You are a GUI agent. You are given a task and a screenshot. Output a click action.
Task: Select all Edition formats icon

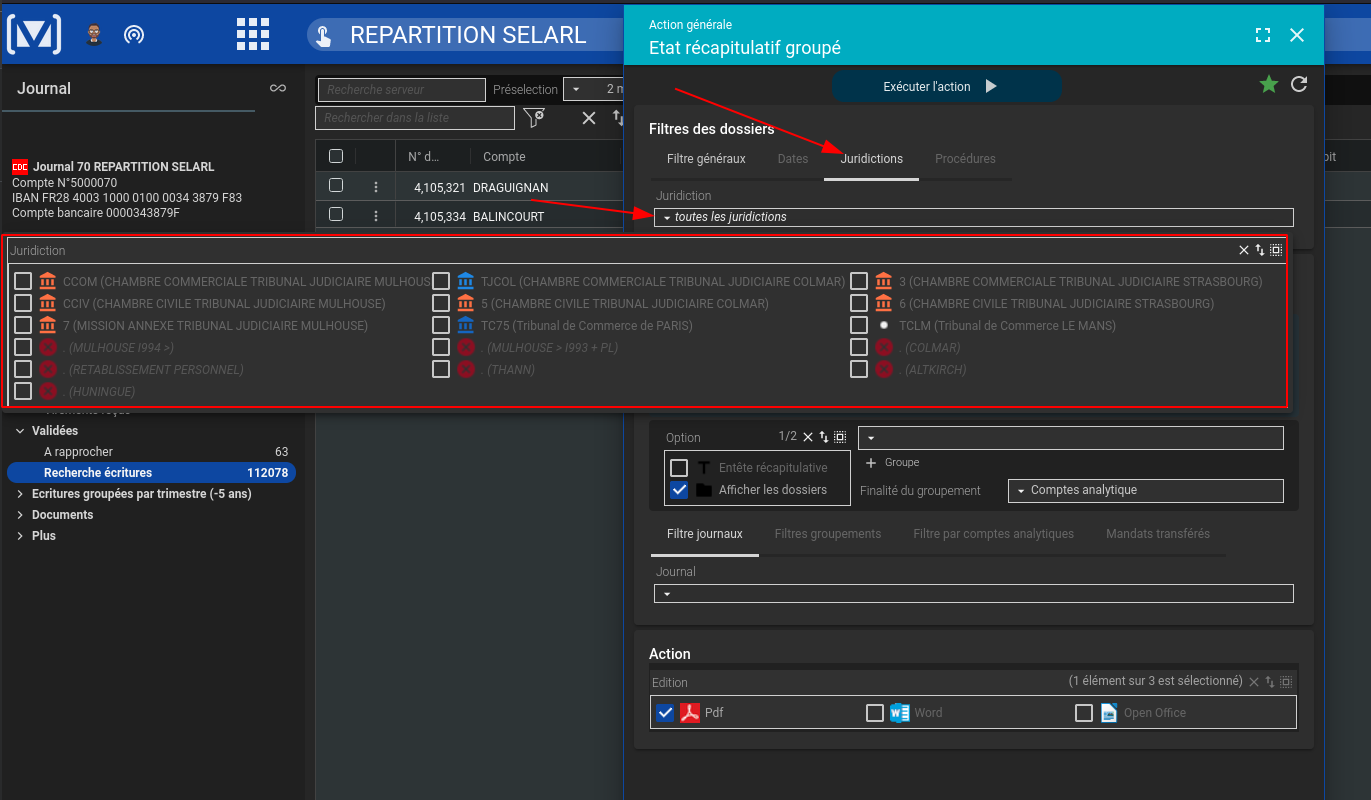click(x=1286, y=682)
